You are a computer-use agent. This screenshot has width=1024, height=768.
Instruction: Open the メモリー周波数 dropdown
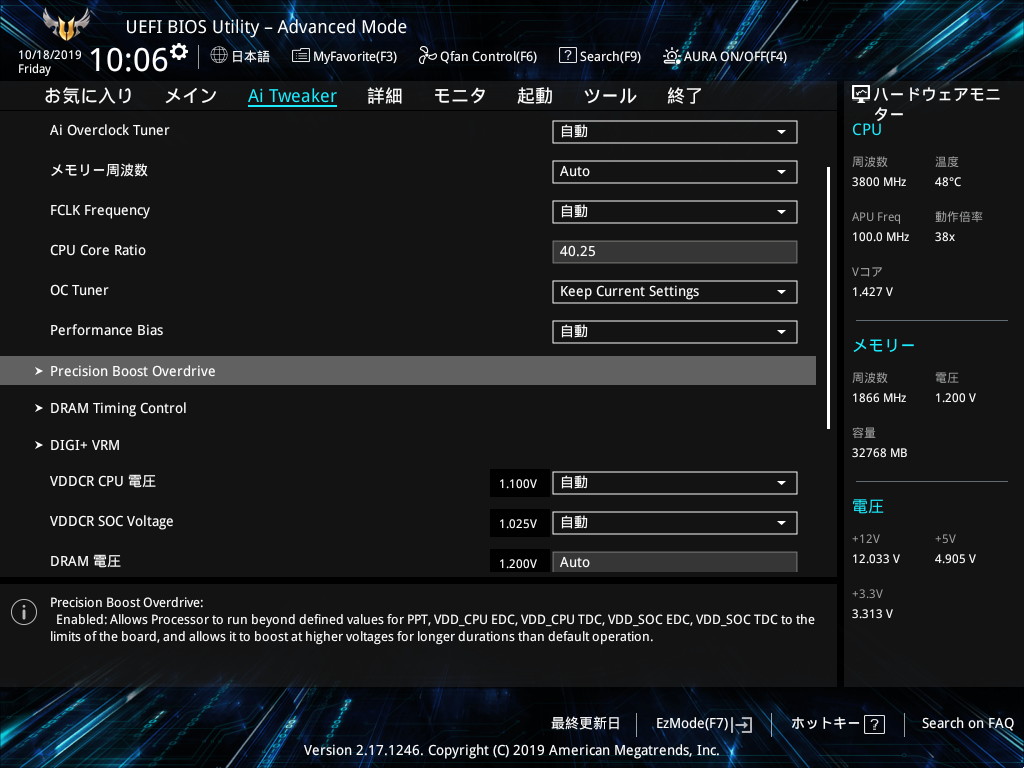point(675,172)
